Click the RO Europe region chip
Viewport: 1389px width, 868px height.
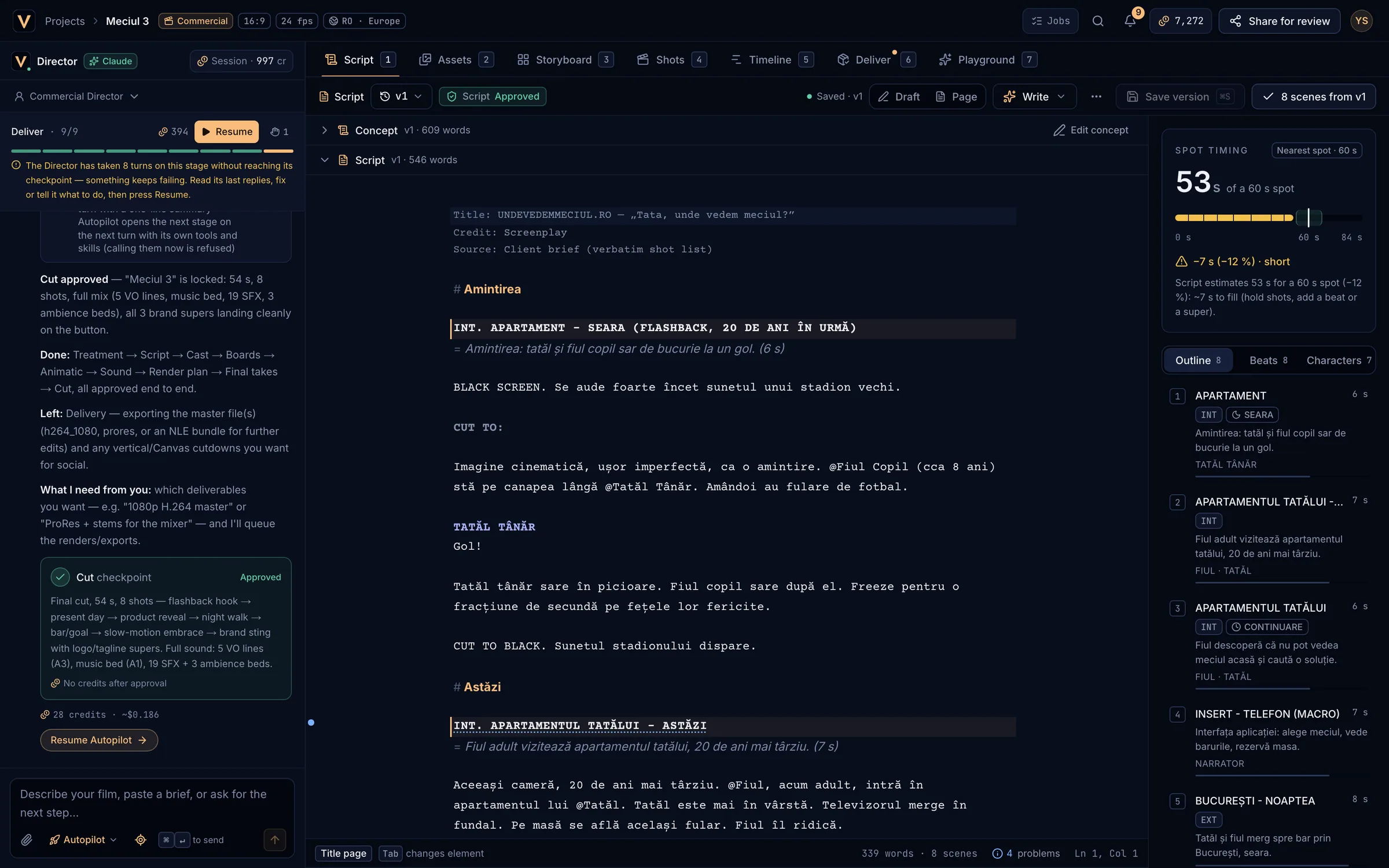365,21
